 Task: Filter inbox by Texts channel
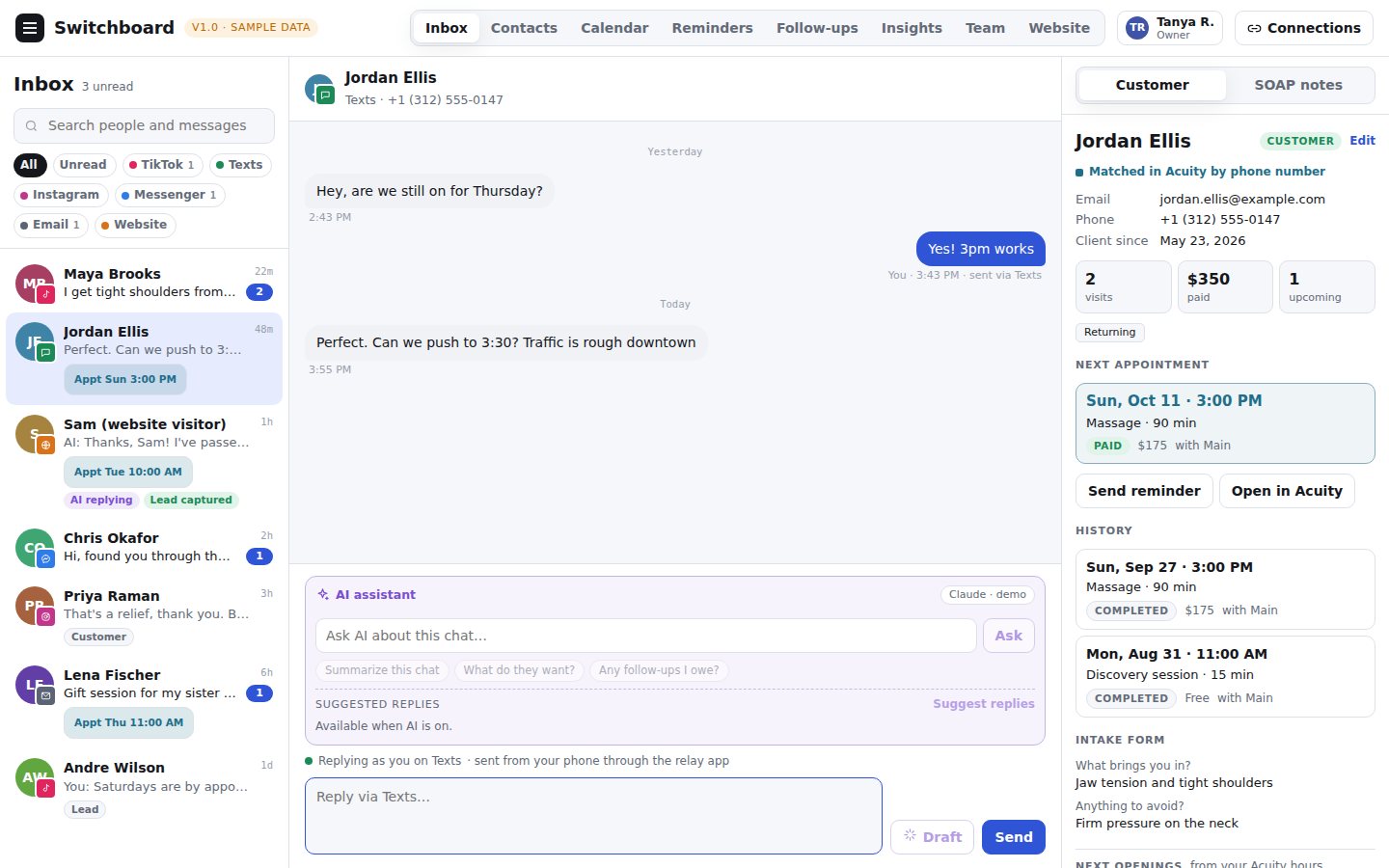point(239,165)
